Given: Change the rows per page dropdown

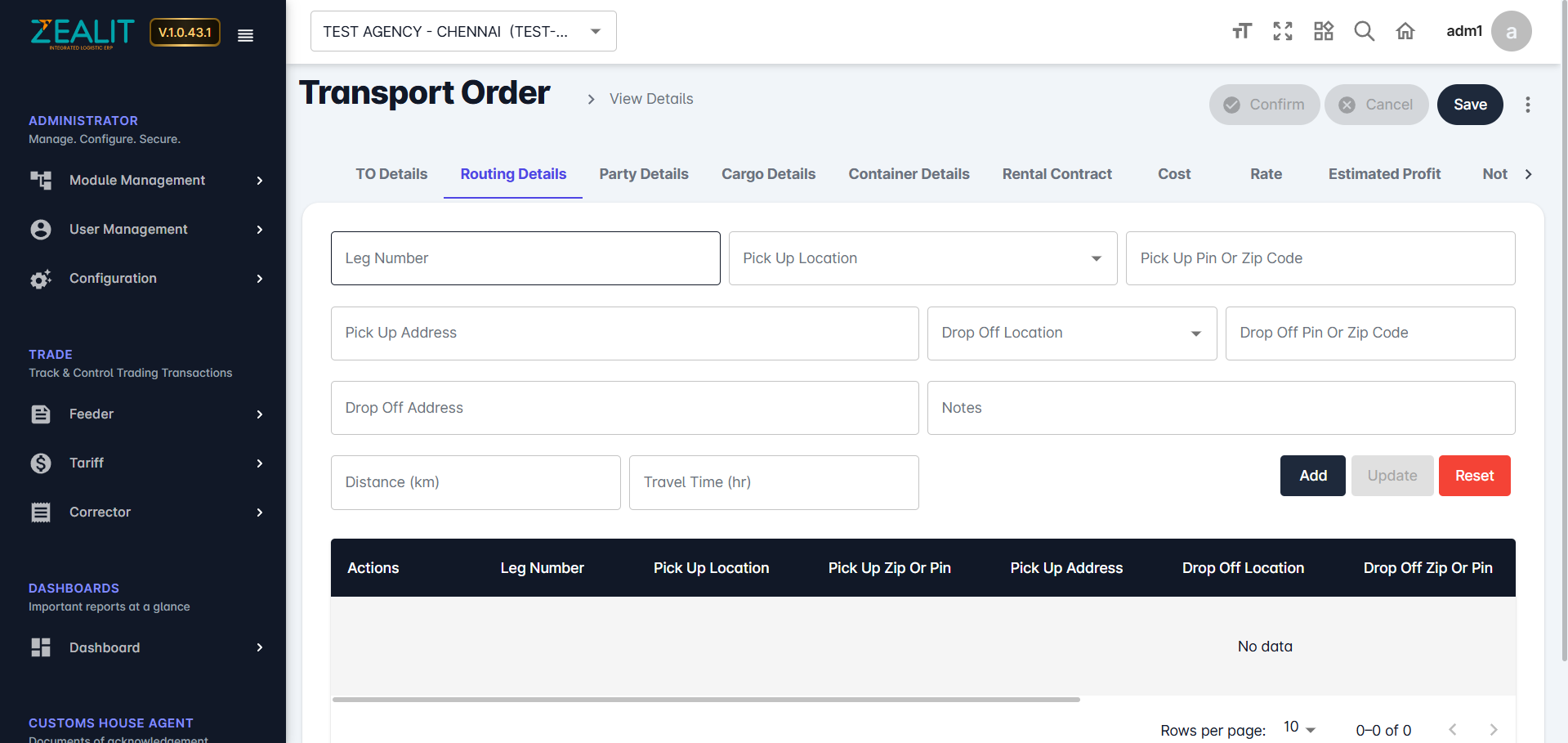Looking at the screenshot, I should (1298, 728).
